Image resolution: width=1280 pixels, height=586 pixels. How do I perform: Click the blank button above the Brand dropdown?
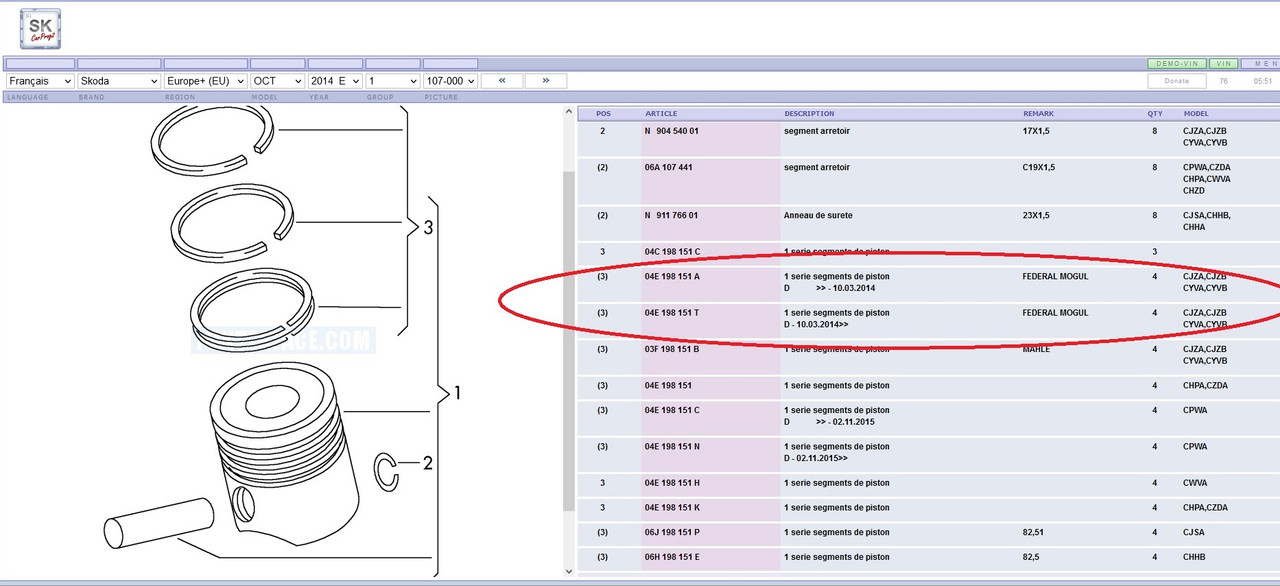[119, 63]
